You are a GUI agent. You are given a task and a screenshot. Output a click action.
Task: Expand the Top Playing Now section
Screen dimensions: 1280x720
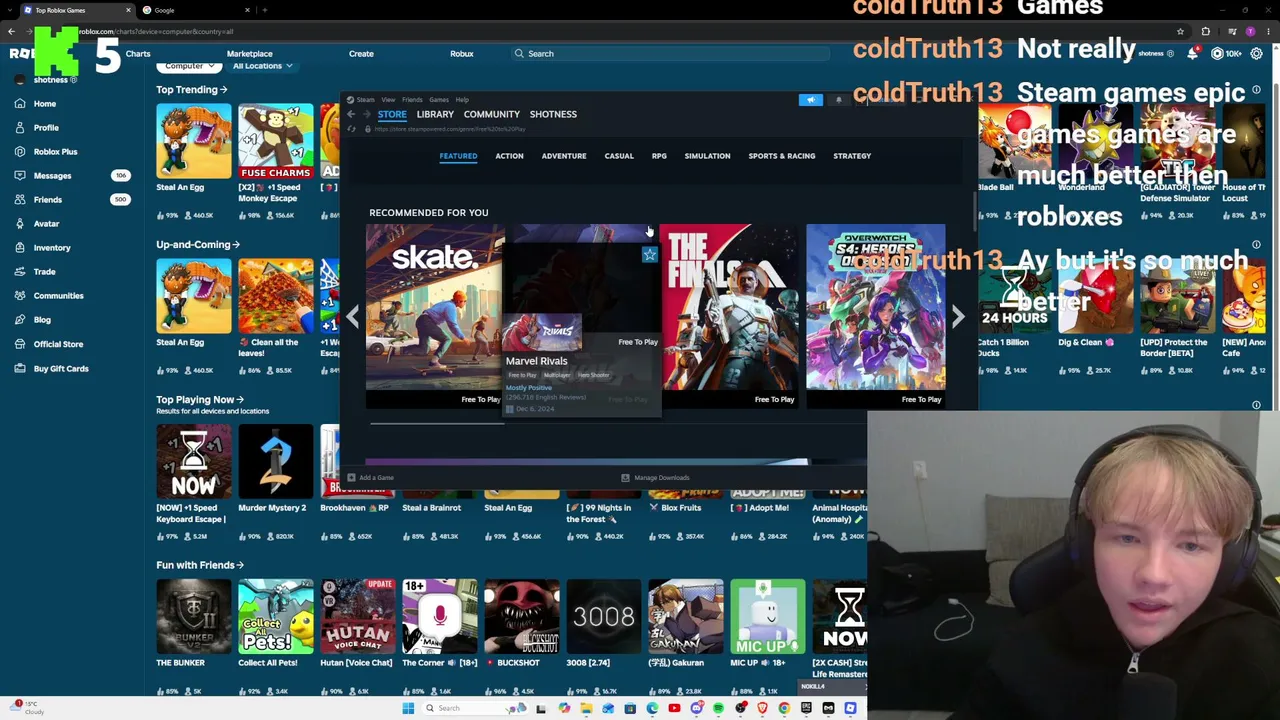pyautogui.click(x=200, y=399)
